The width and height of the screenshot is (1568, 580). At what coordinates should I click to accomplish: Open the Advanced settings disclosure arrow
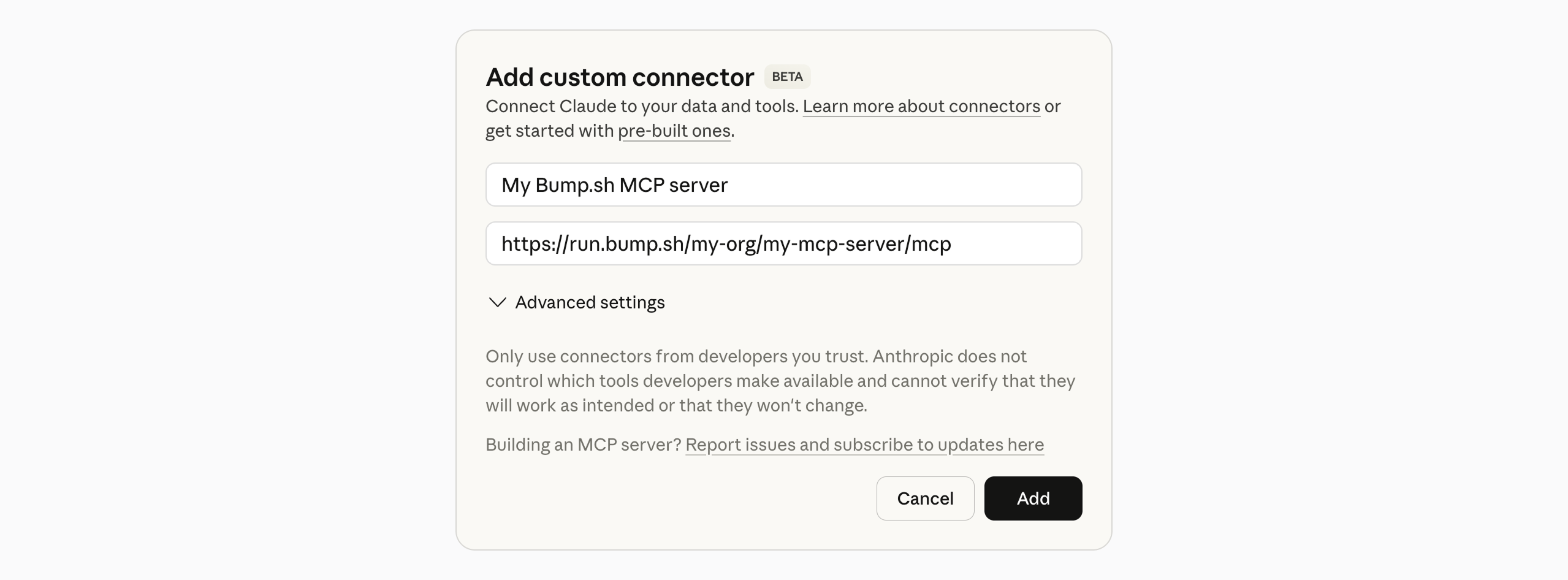pos(497,302)
